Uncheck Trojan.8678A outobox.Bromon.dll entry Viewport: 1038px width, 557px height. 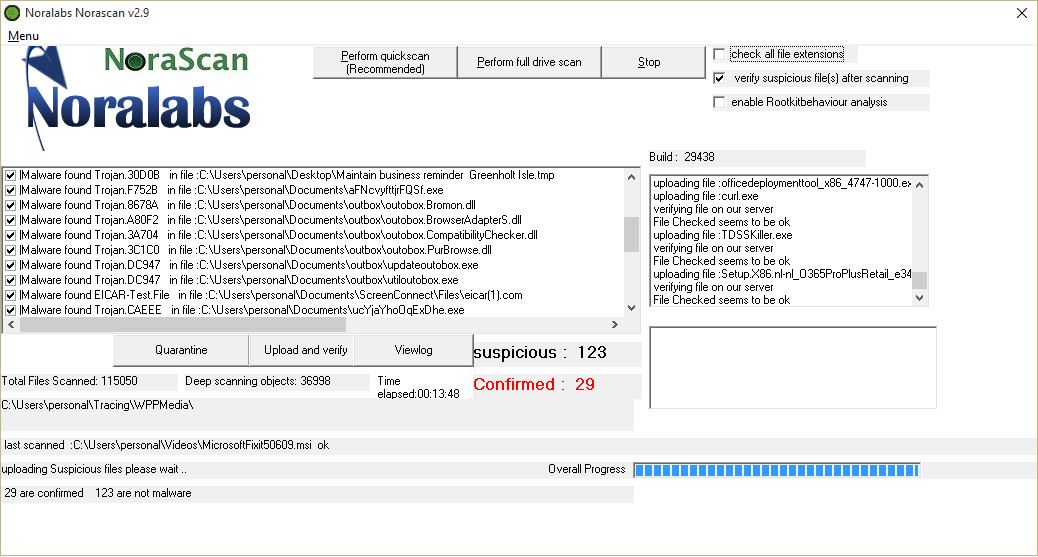[x=11, y=205]
